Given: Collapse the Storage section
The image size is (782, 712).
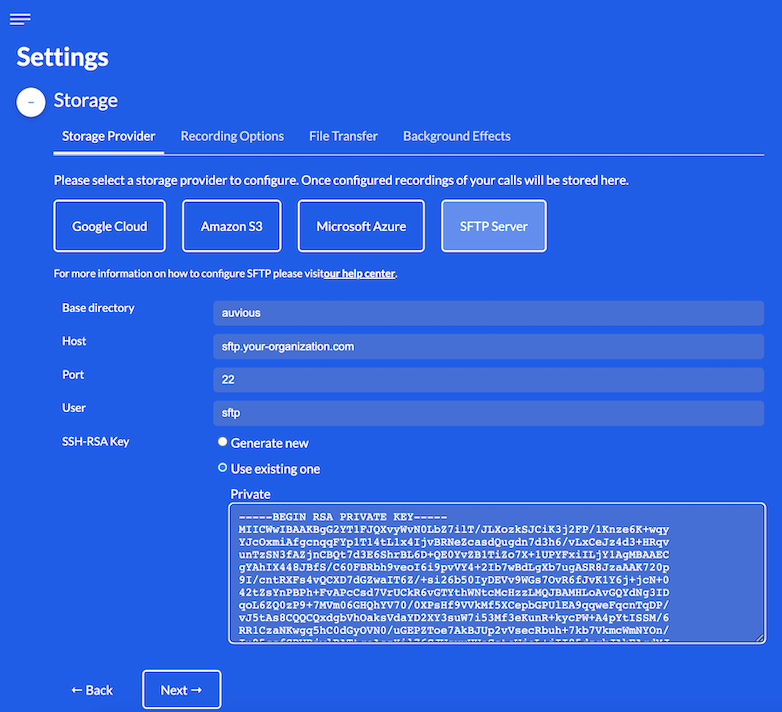Looking at the screenshot, I should point(31,102).
